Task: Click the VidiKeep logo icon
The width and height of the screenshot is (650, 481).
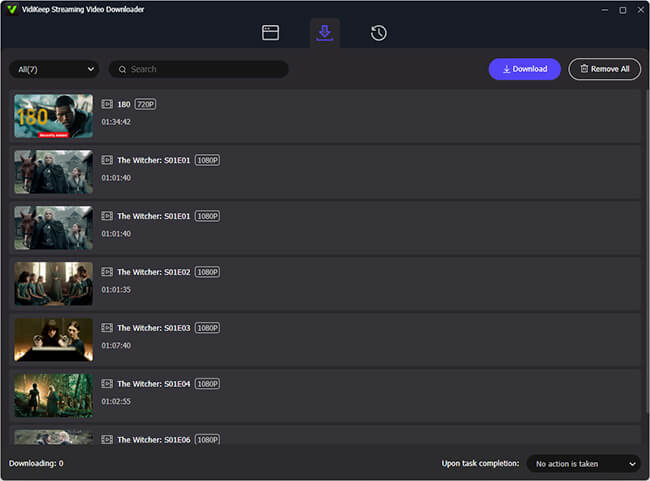Action: click(12, 9)
